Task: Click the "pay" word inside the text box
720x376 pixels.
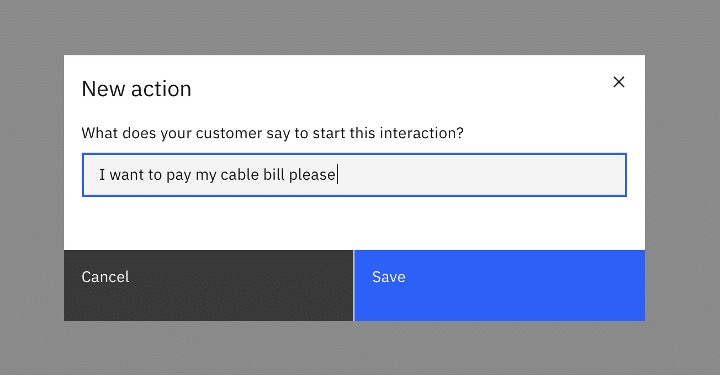Action: pyautogui.click(x=178, y=176)
